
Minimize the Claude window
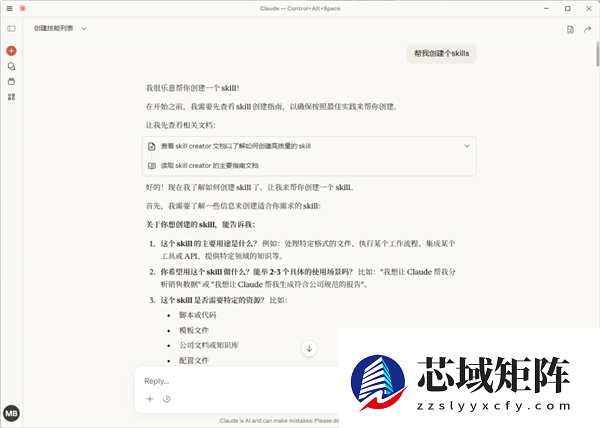pyautogui.click(x=546, y=8)
